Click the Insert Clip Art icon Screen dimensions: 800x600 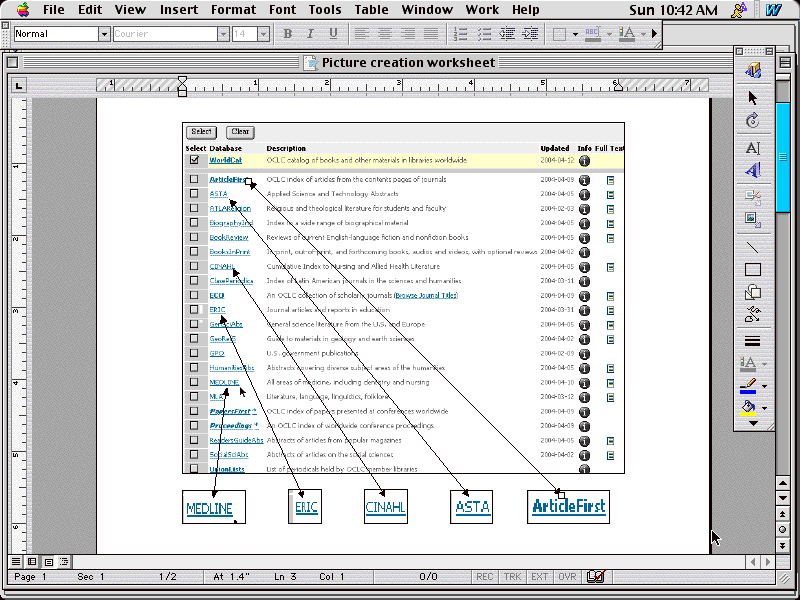[753, 196]
